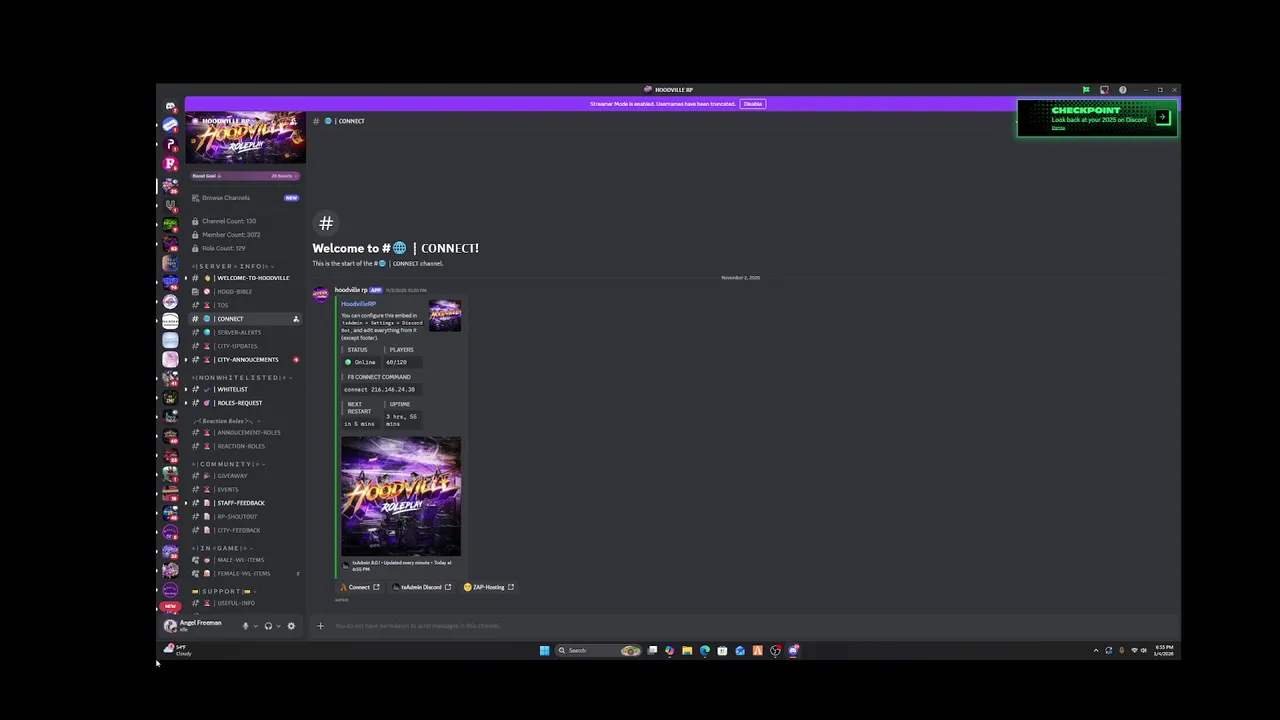The width and height of the screenshot is (1280, 720).
Task: Click the HoodvilleRP embed title link
Action: [358, 304]
